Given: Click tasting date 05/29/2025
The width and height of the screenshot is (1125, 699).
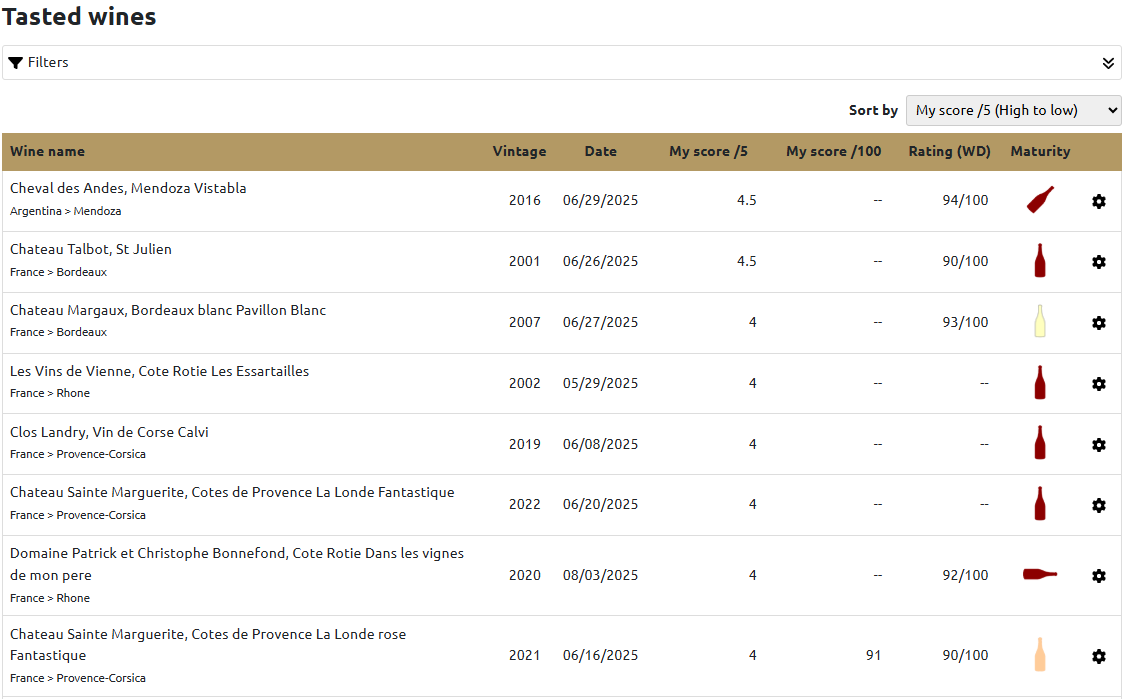Looking at the screenshot, I should (x=601, y=383).
